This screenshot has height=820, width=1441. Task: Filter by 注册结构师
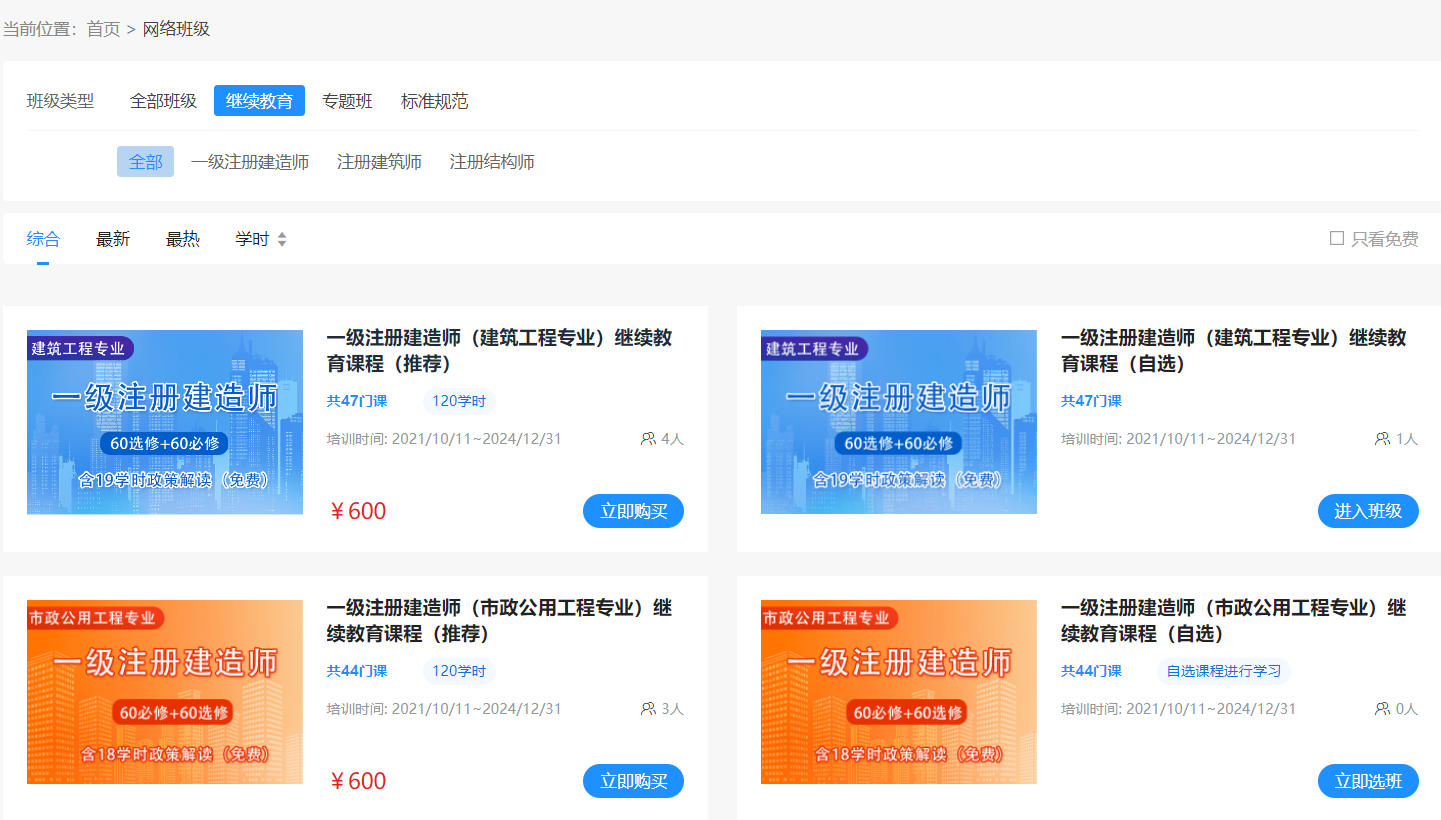click(x=492, y=162)
